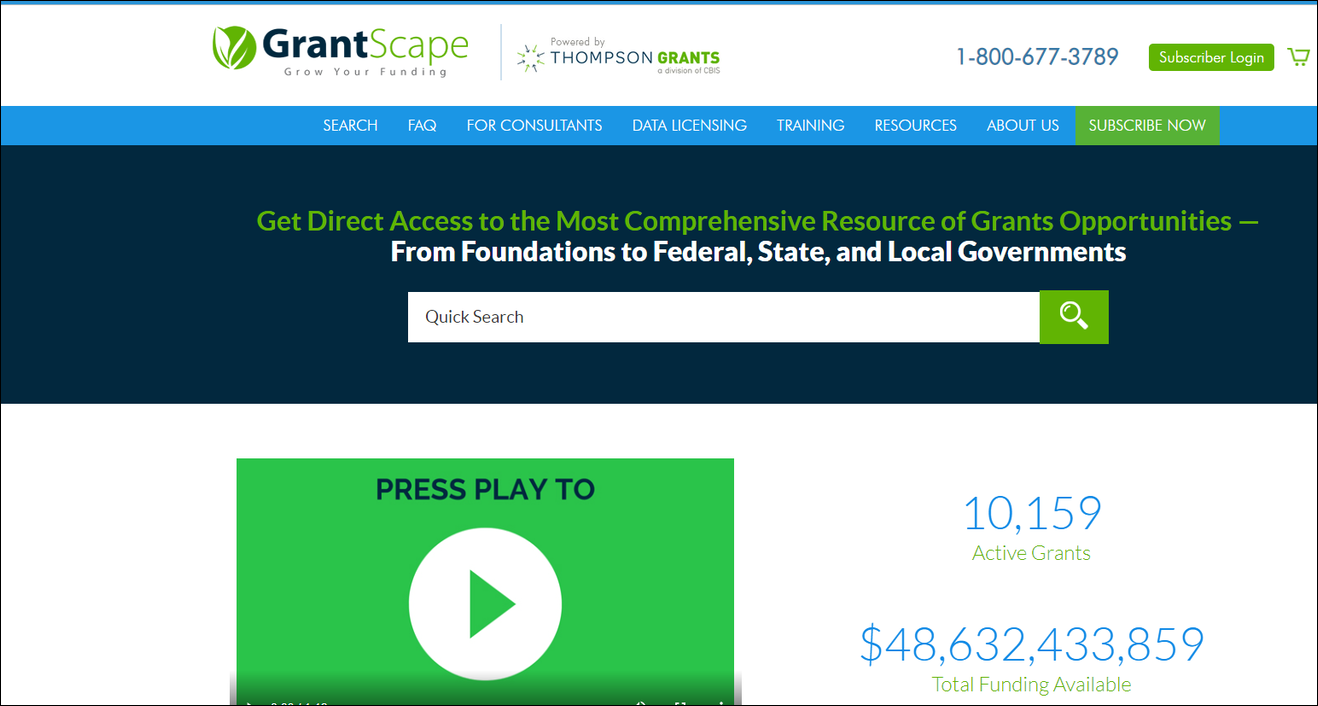Open the FAQ page
1318x706 pixels.
tap(421, 125)
